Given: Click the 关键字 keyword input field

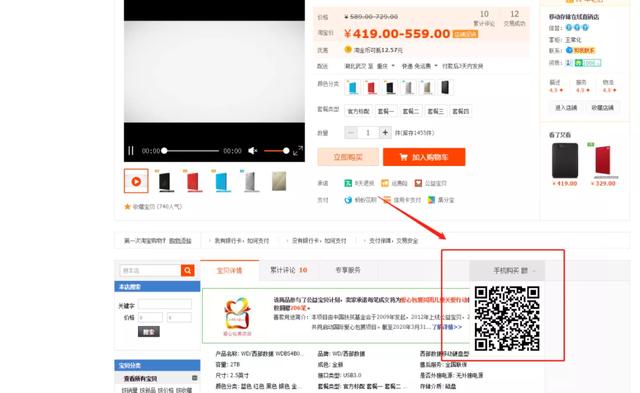Looking at the screenshot, I should click(x=165, y=304).
